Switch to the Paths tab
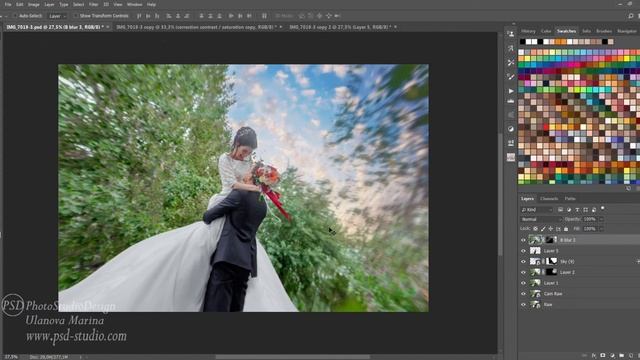This screenshot has height=360, width=640. point(570,199)
